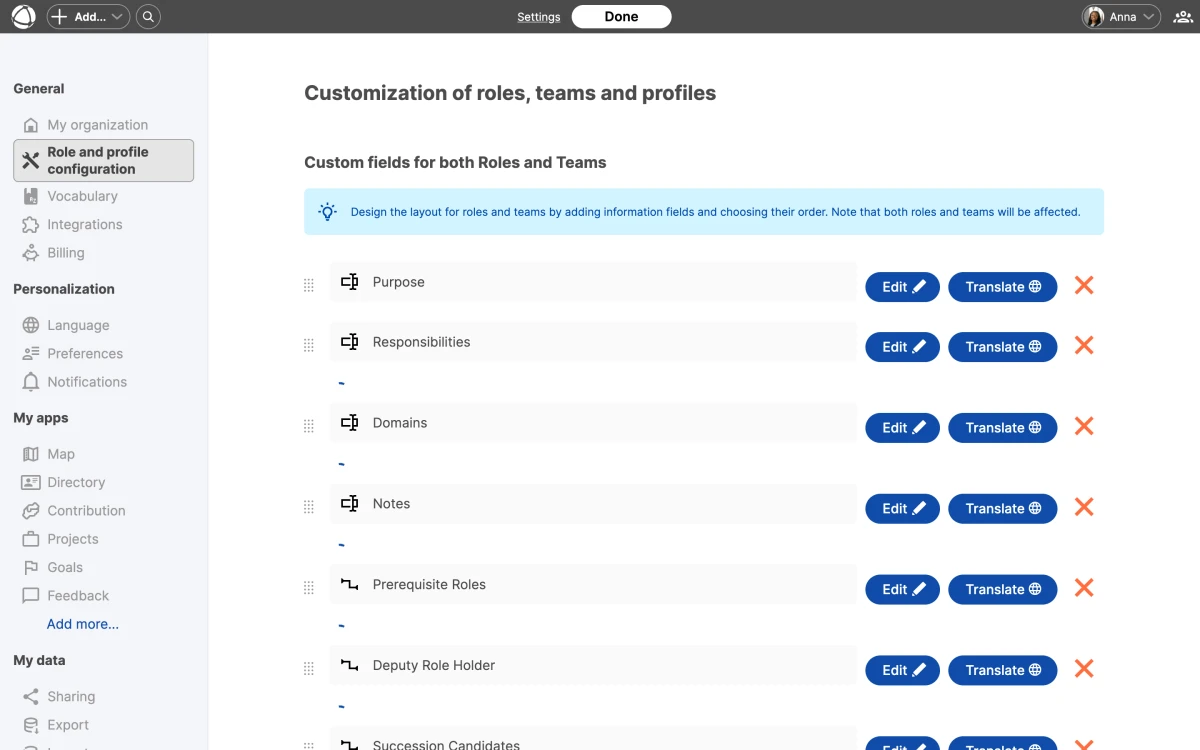
Task: Click the Settings menu item in the header
Action: click(539, 16)
